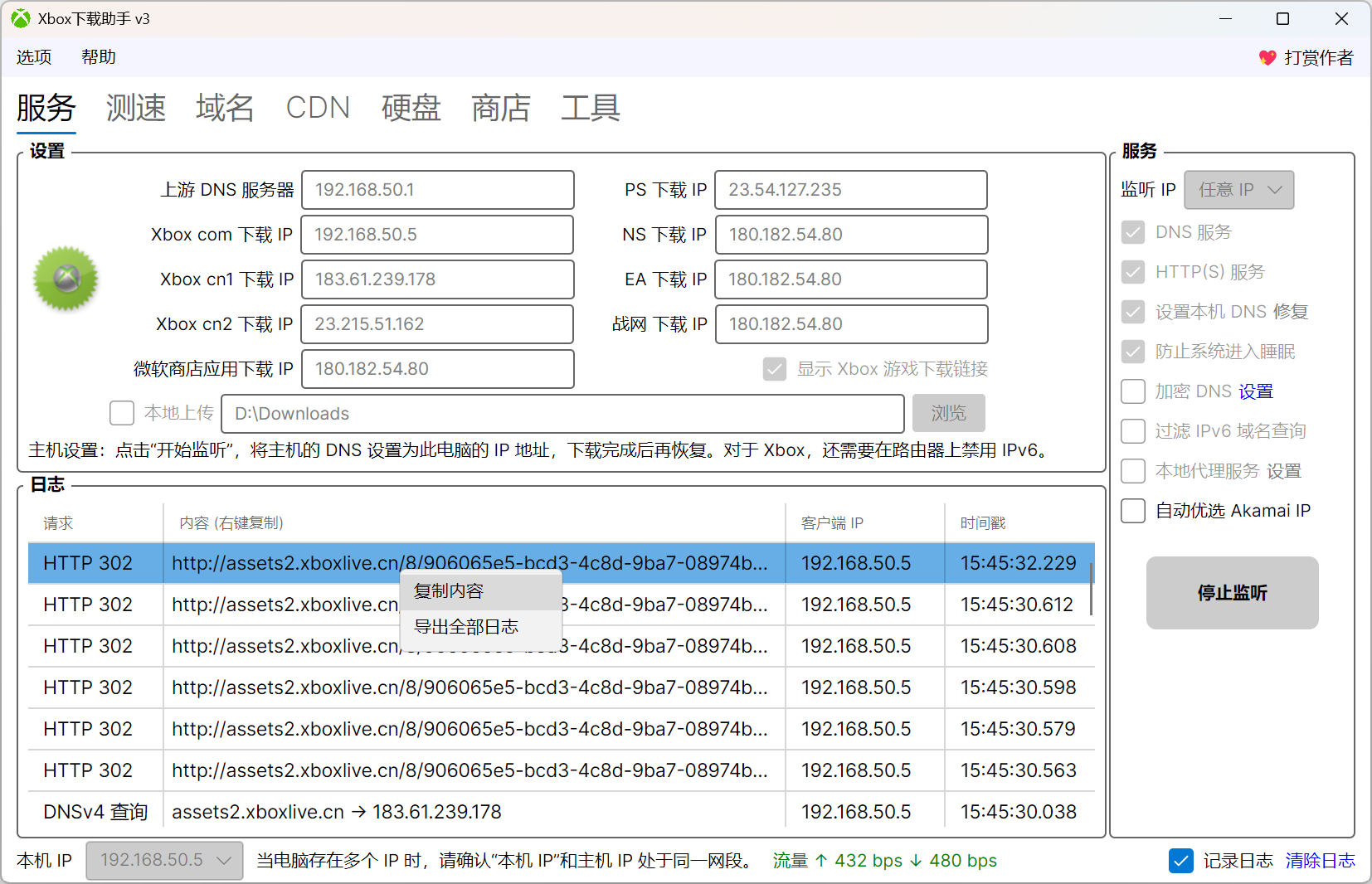This screenshot has width=1372, height=884.
Task: Switch to the CDN tab
Action: pyautogui.click(x=318, y=108)
